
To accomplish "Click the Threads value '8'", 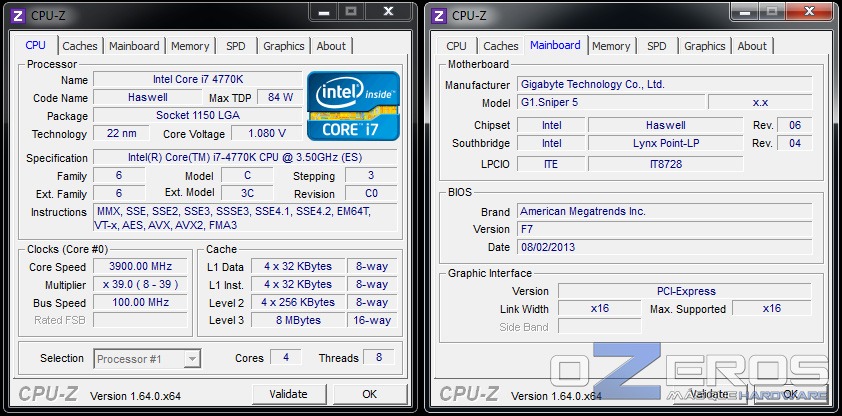I will (379, 357).
